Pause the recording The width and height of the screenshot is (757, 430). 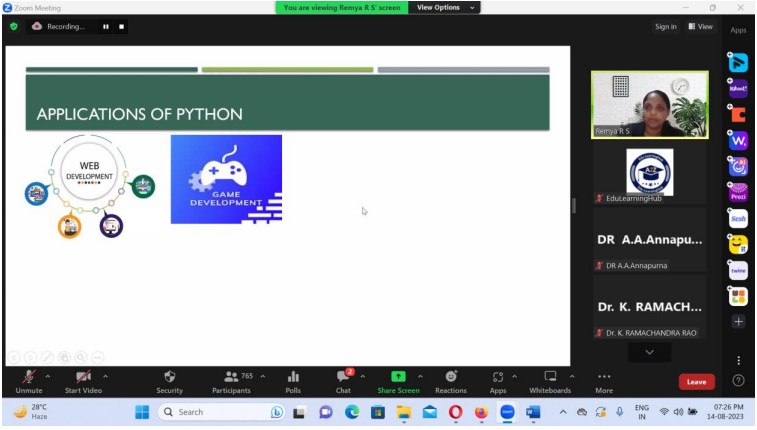105,27
